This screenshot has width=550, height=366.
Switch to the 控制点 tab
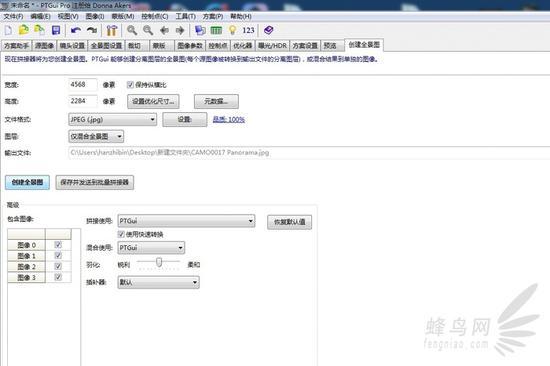[x=218, y=46]
